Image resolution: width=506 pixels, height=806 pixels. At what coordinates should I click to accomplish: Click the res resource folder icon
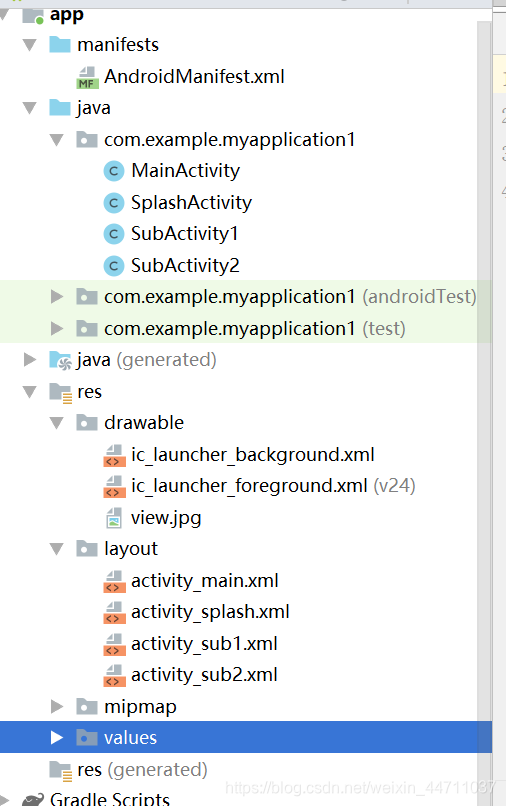coord(60,393)
